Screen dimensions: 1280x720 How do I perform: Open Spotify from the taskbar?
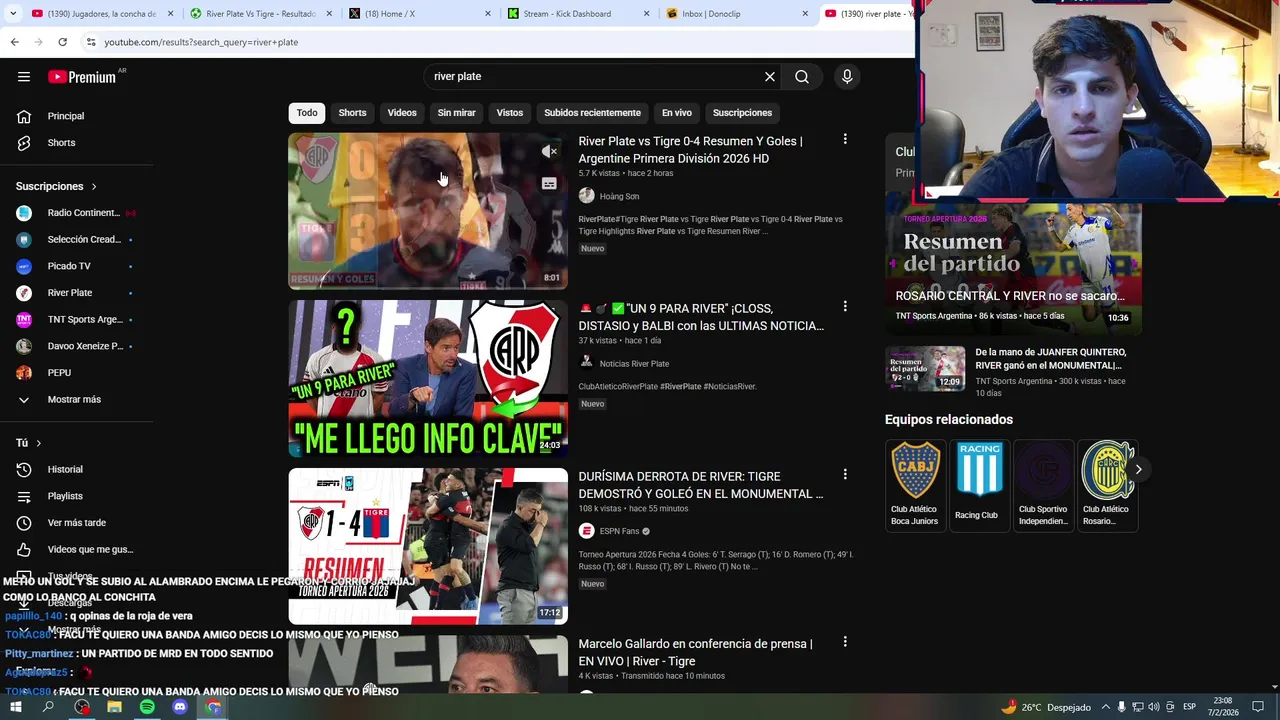click(147, 707)
